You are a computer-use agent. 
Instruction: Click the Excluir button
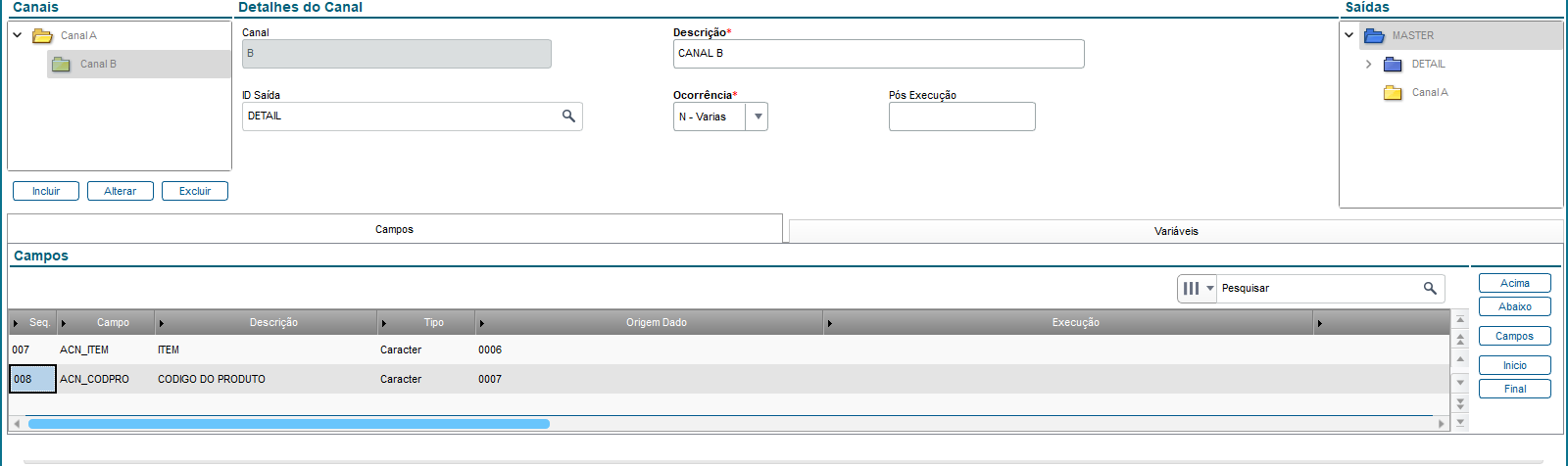coord(195,191)
